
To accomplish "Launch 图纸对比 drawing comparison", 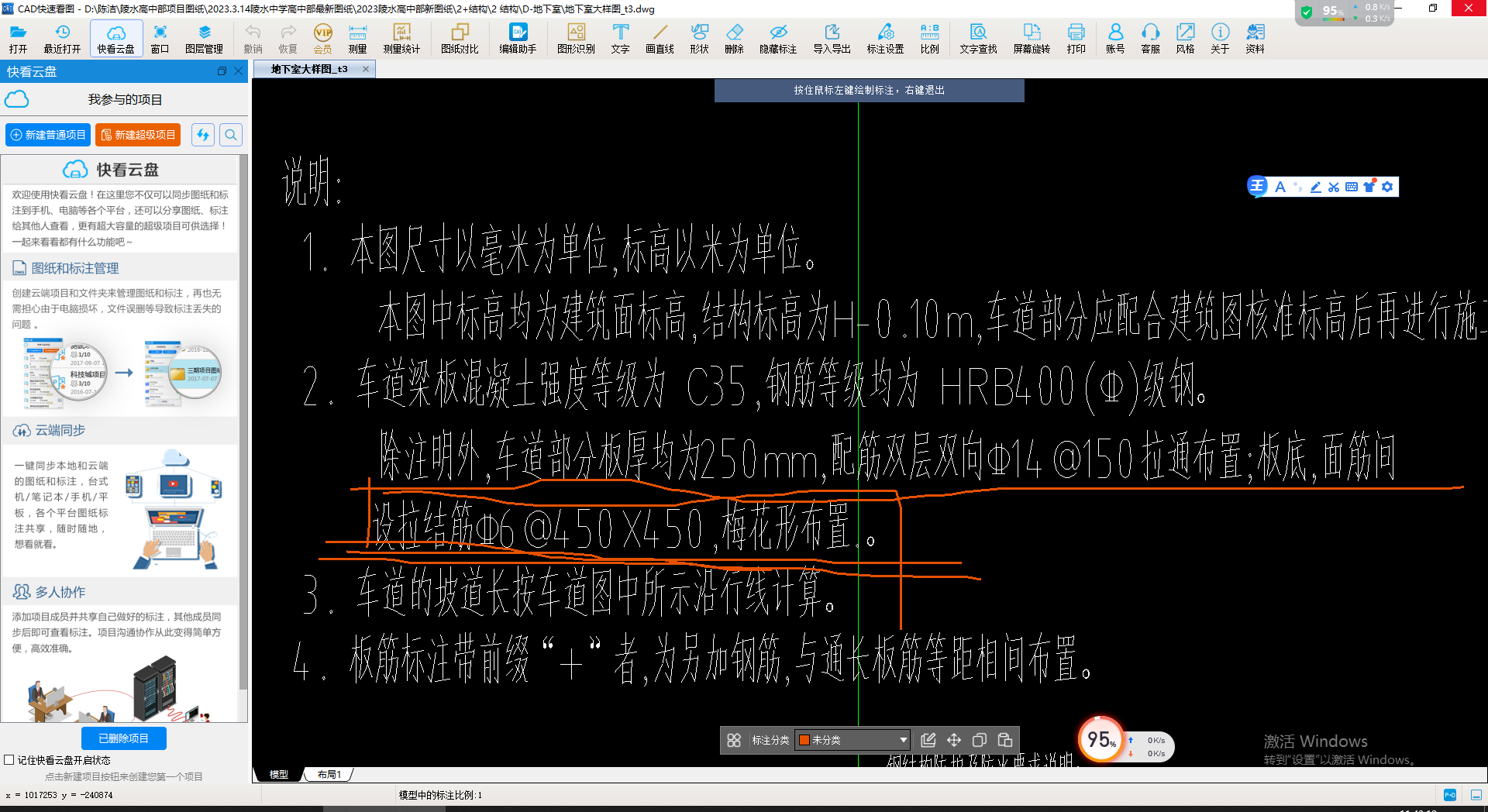I will click(x=460, y=38).
